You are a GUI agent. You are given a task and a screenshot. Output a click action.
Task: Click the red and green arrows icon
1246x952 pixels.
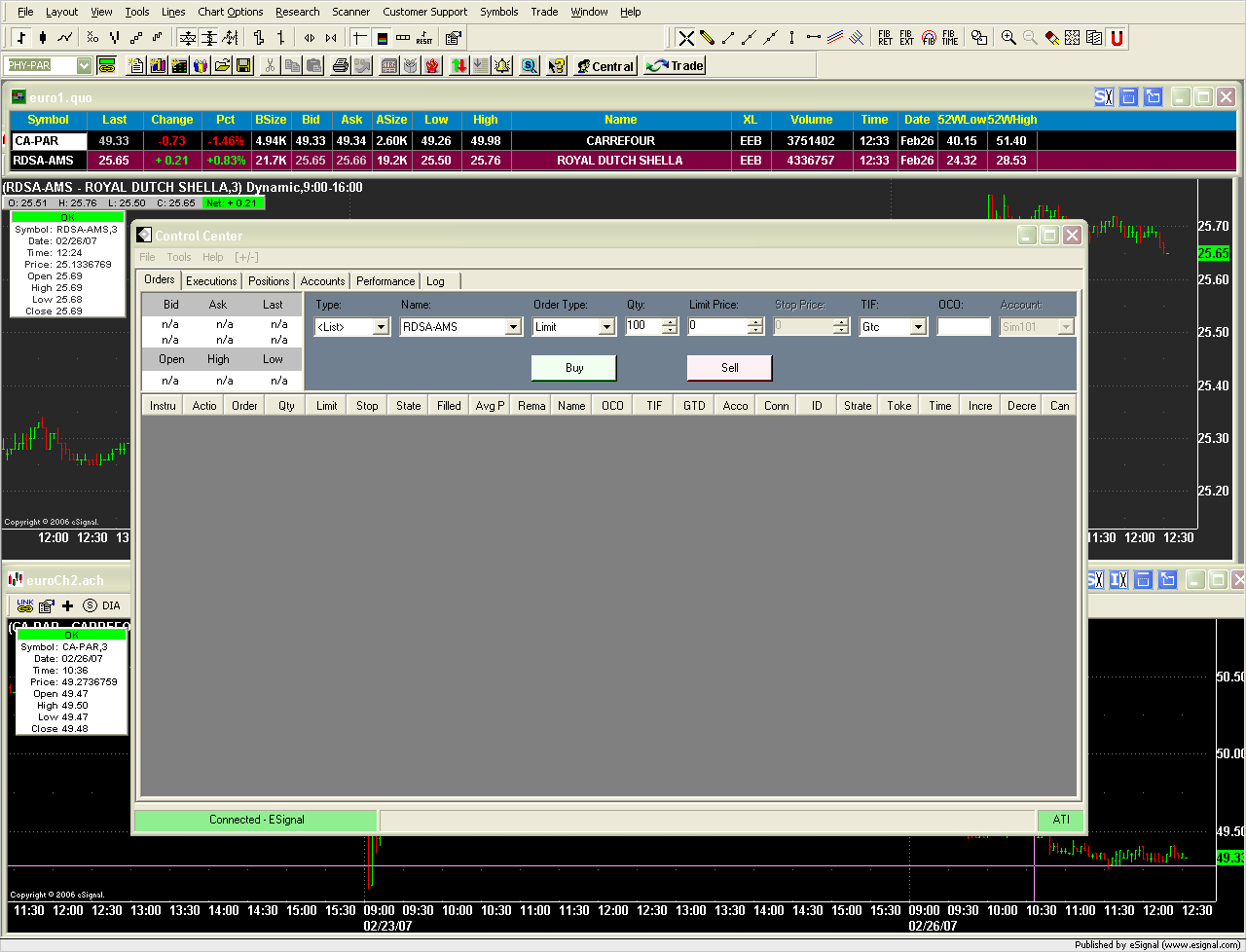[x=458, y=66]
